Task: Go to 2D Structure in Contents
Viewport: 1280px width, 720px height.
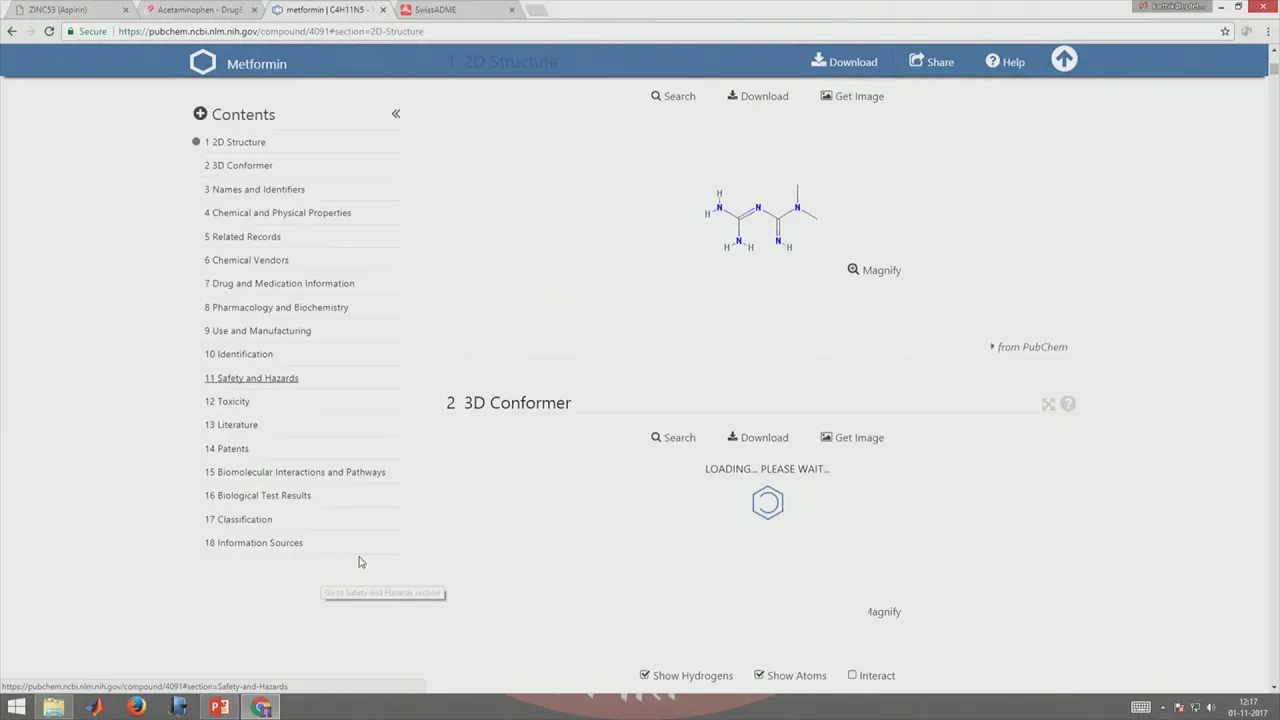Action: (x=235, y=142)
